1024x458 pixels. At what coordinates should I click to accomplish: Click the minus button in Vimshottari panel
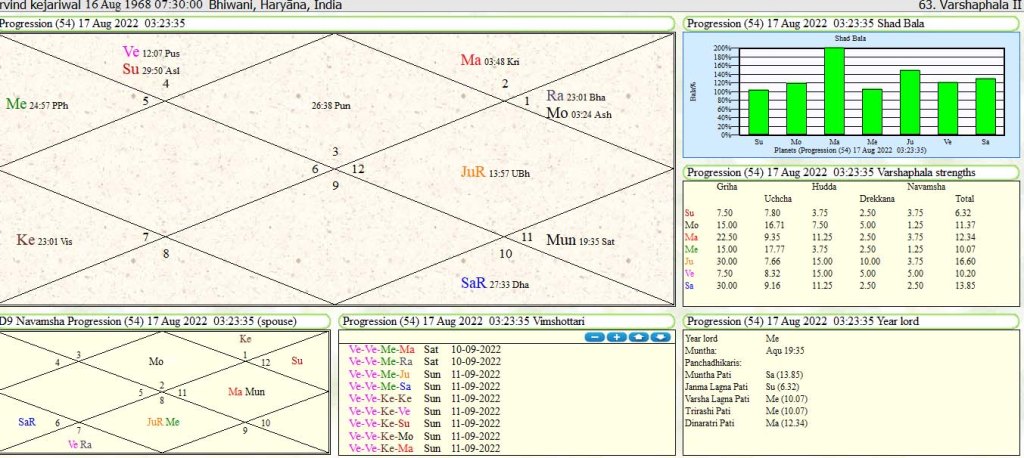click(595, 337)
